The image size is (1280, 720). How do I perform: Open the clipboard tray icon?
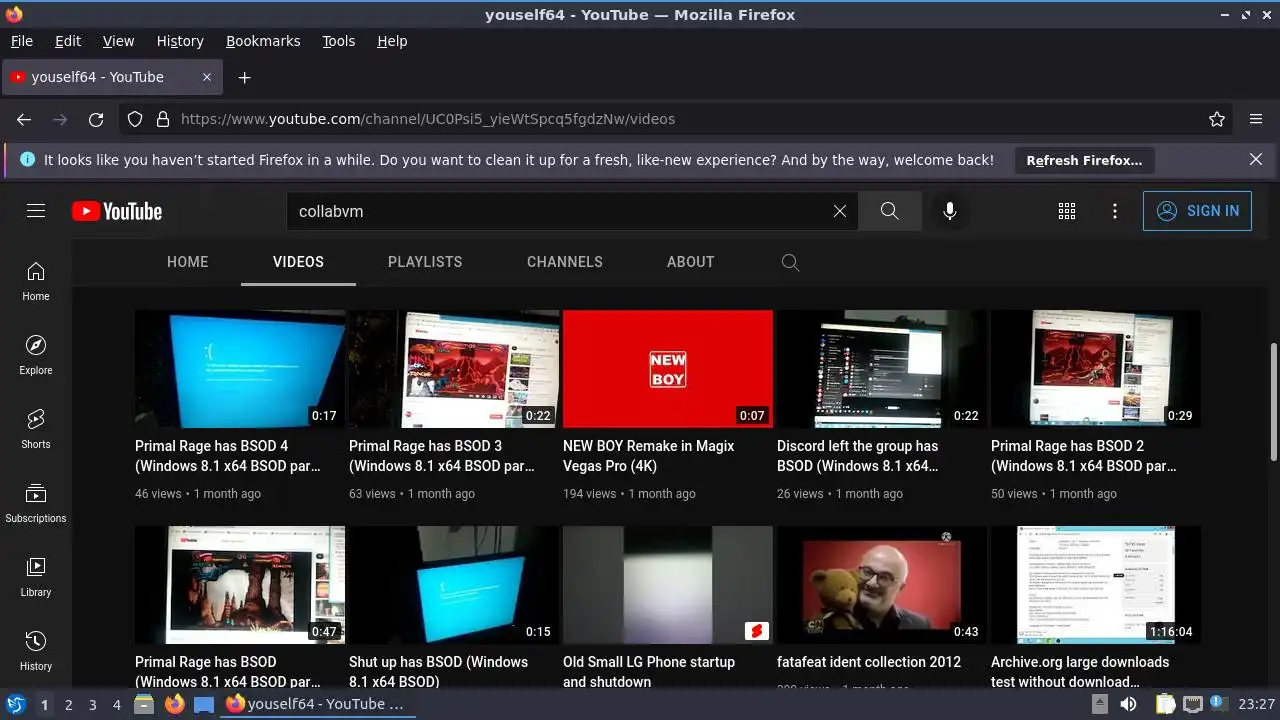click(x=1165, y=704)
